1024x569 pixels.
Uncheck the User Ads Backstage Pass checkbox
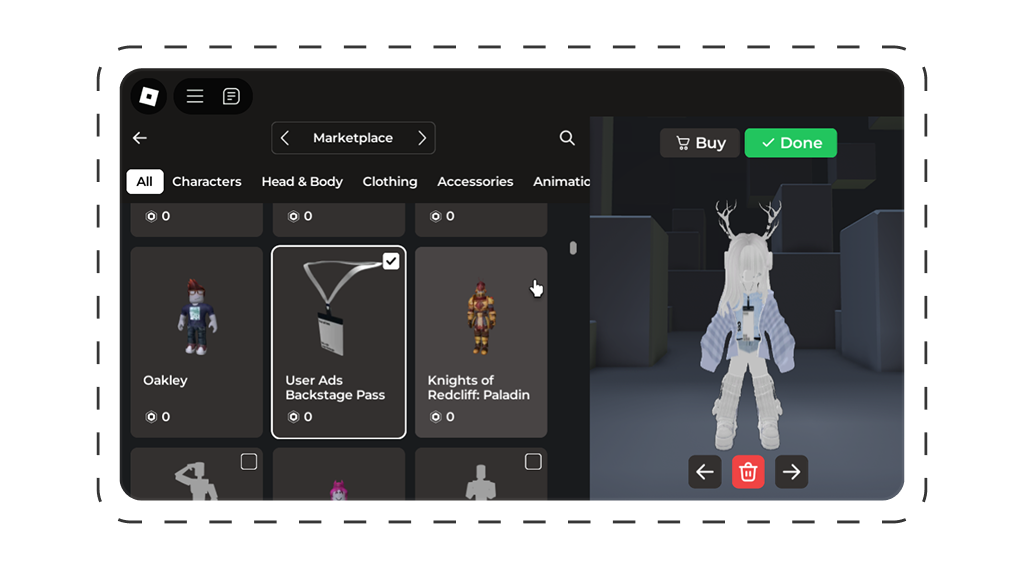click(391, 261)
